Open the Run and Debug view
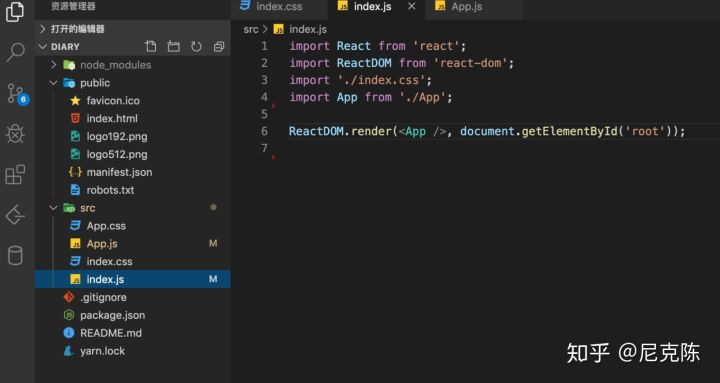This screenshot has height=383, width=720. (15, 134)
